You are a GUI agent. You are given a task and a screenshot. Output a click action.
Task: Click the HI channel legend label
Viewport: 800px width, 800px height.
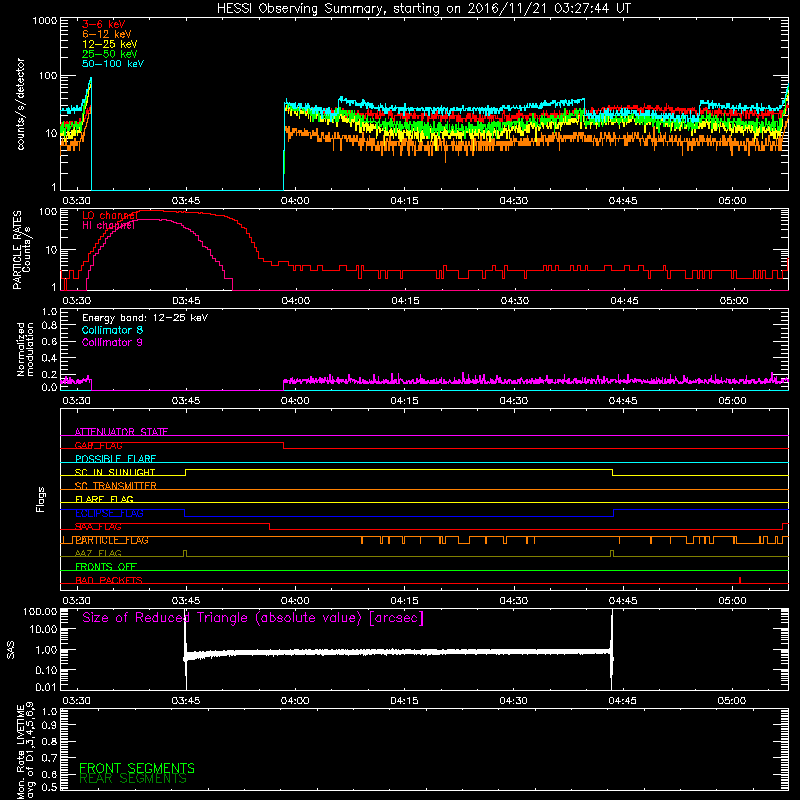point(108,225)
